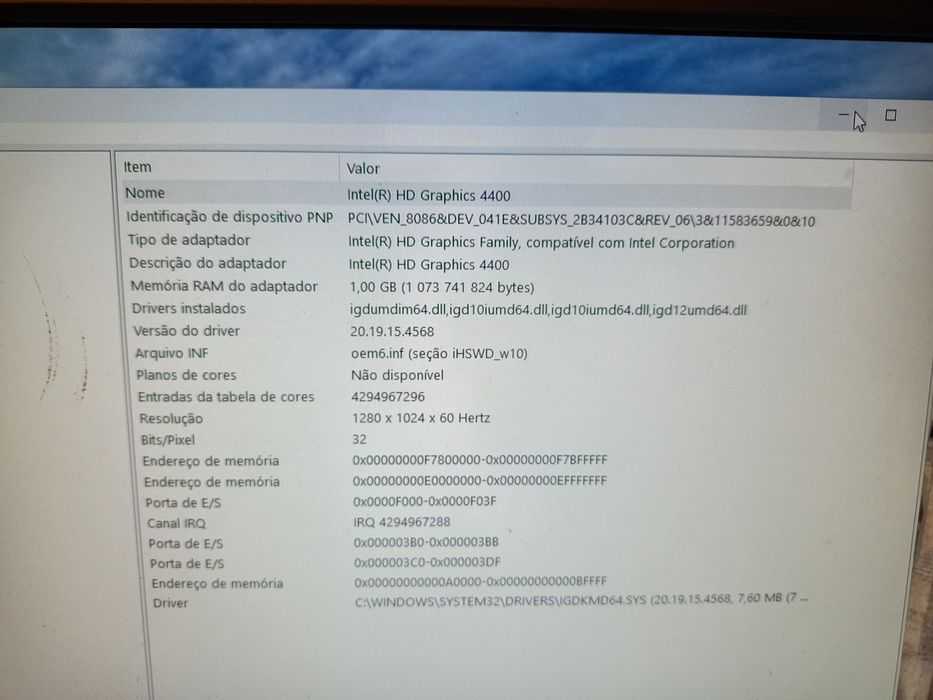Click the 0x000003B0-0x000003BB port value
933x700 pixels.
coord(426,542)
